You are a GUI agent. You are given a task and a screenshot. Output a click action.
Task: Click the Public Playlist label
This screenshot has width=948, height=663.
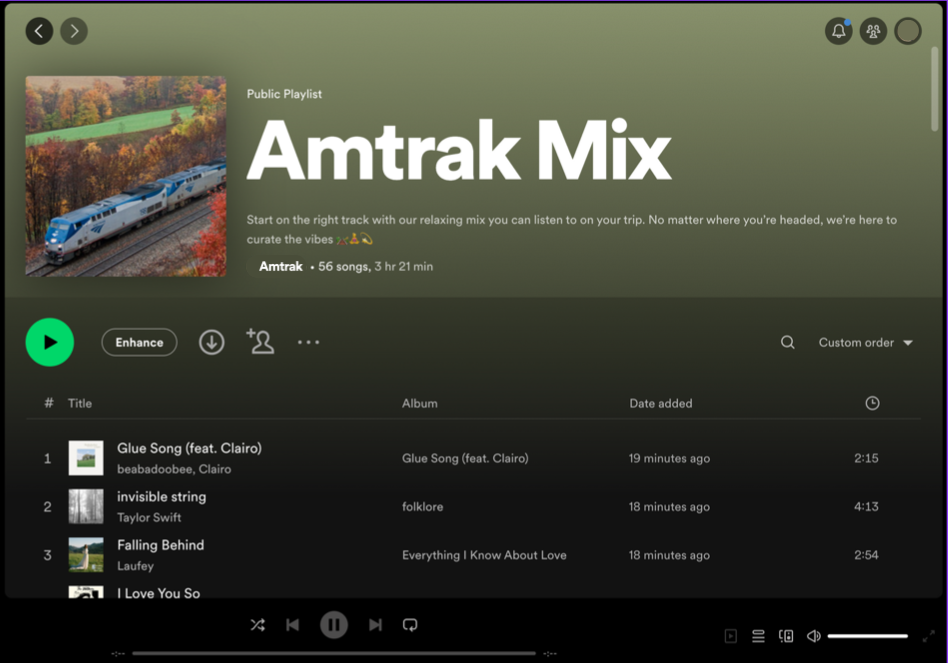click(284, 94)
